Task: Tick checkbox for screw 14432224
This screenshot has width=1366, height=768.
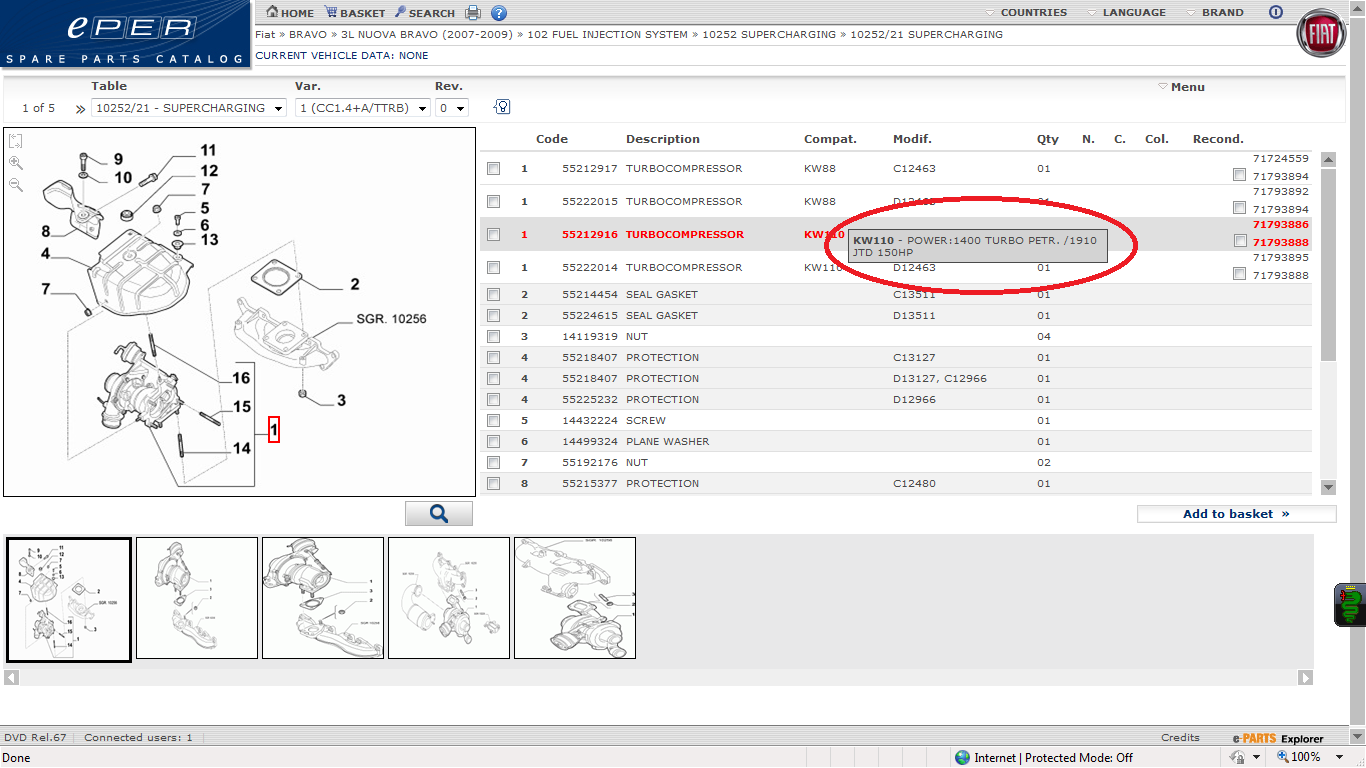Action: 493,421
